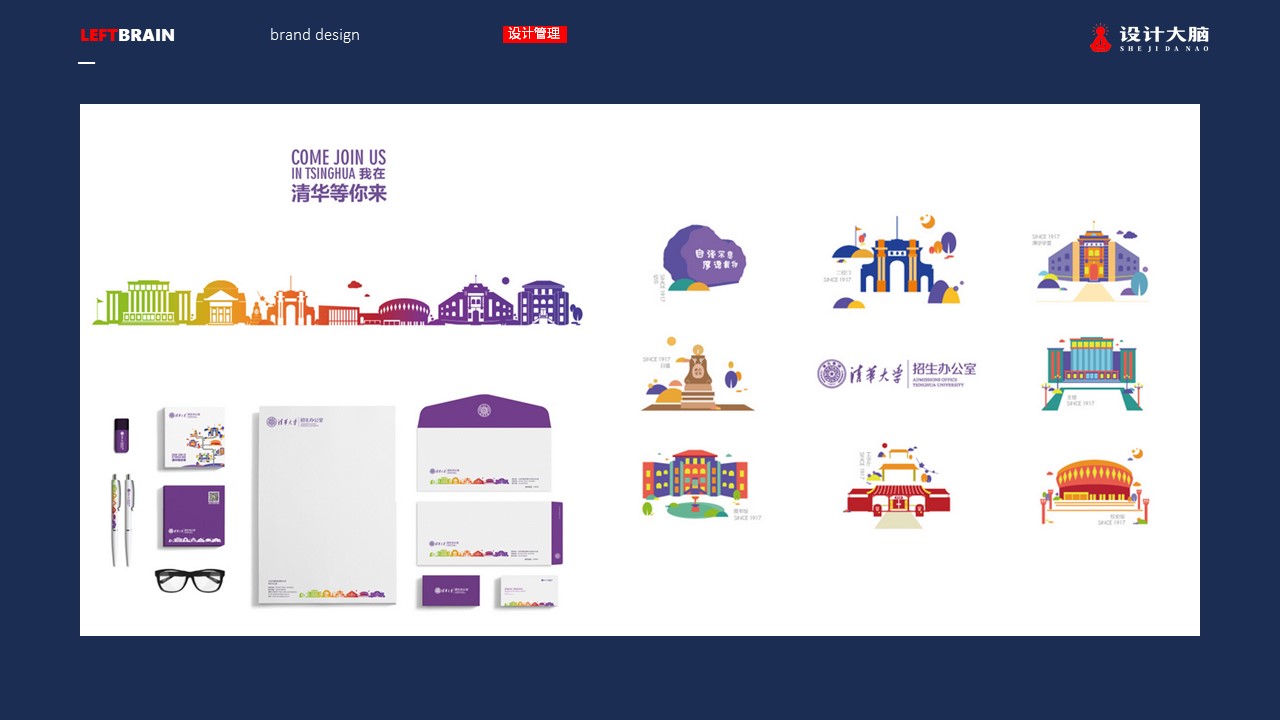The width and height of the screenshot is (1280, 720).
Task: Select the 'COME JOIN US IN TSINGHUA' slogan
Action: (x=339, y=176)
